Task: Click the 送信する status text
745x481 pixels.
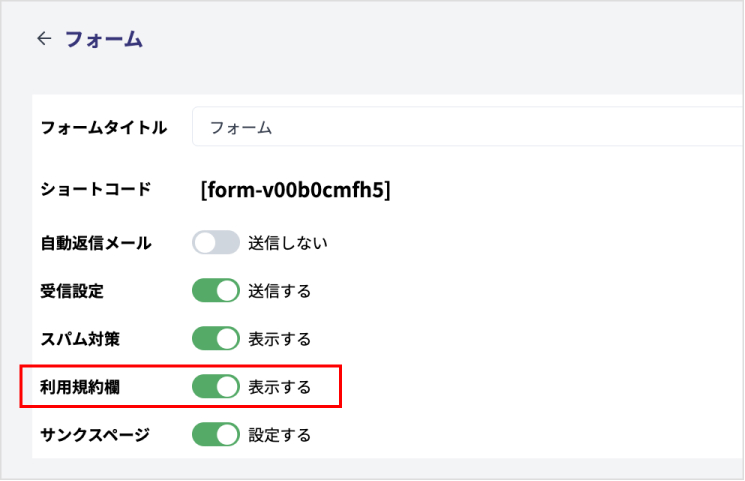Action: point(280,291)
